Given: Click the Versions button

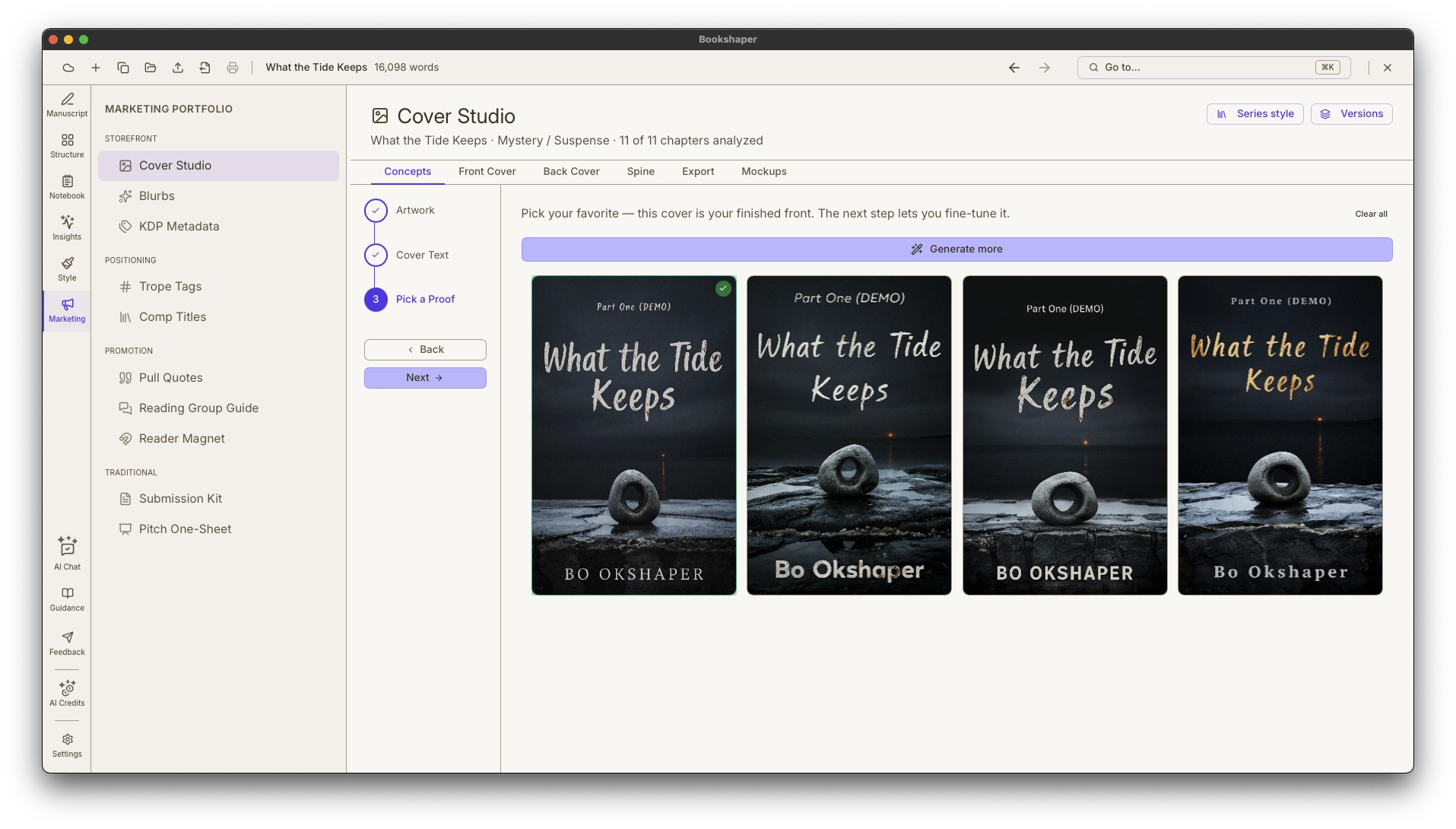Looking at the screenshot, I should [x=1352, y=114].
